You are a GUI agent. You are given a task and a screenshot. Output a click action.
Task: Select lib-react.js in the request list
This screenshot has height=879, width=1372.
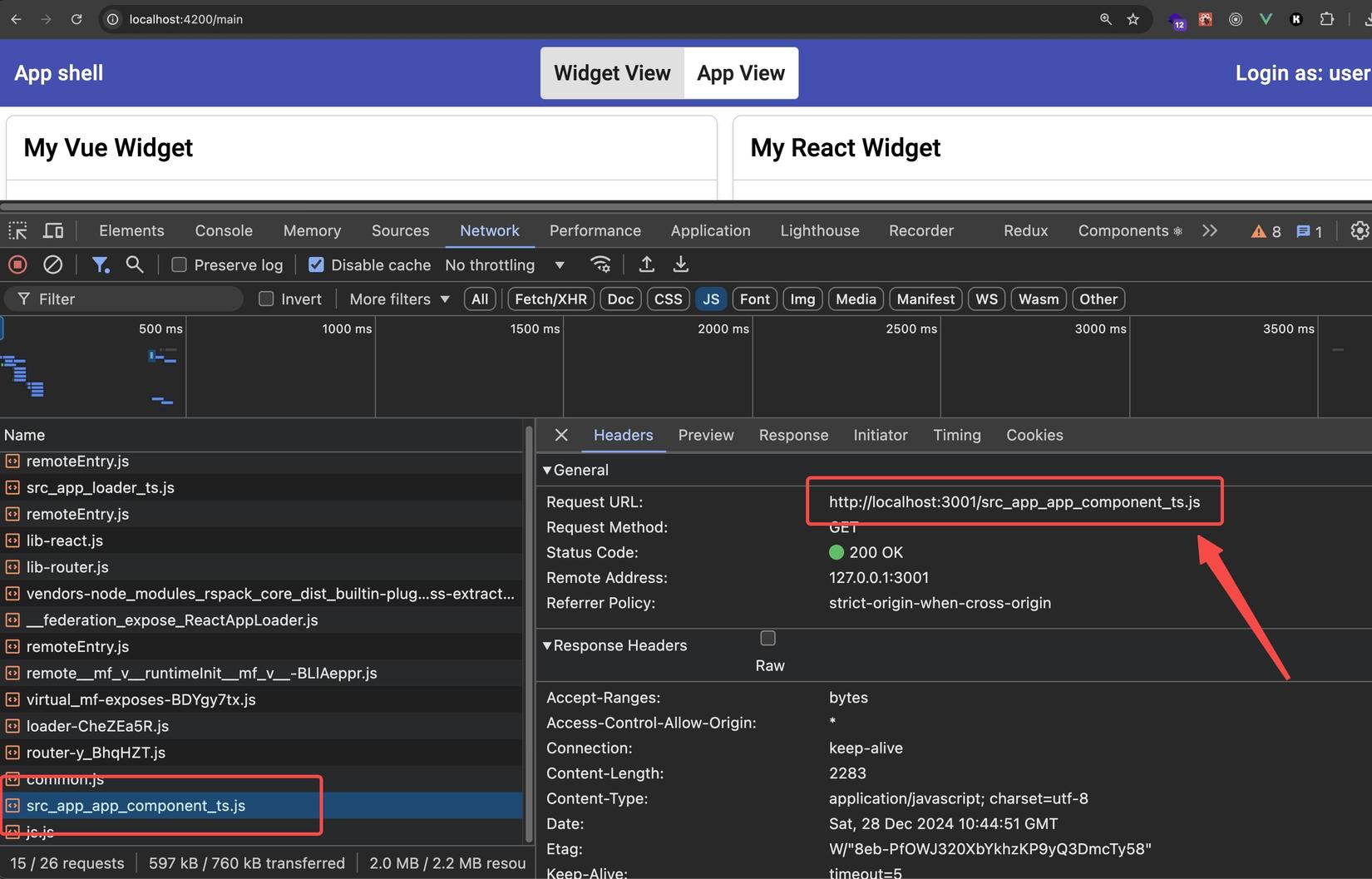click(65, 541)
